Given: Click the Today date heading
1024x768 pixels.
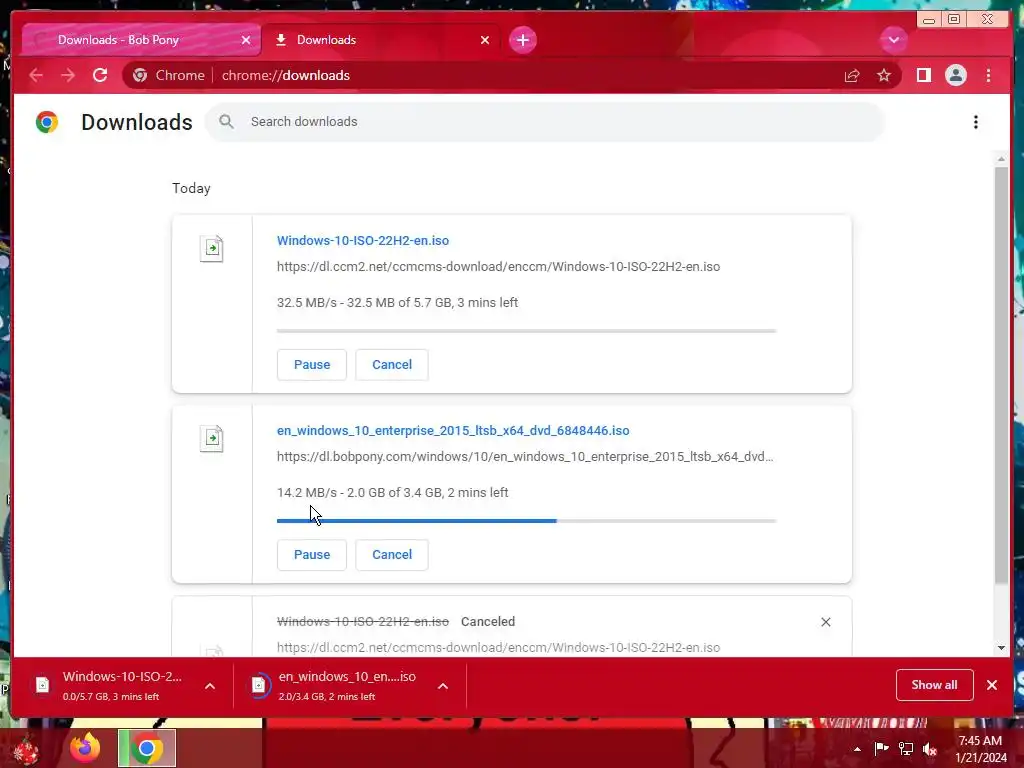Looking at the screenshot, I should pos(191,188).
